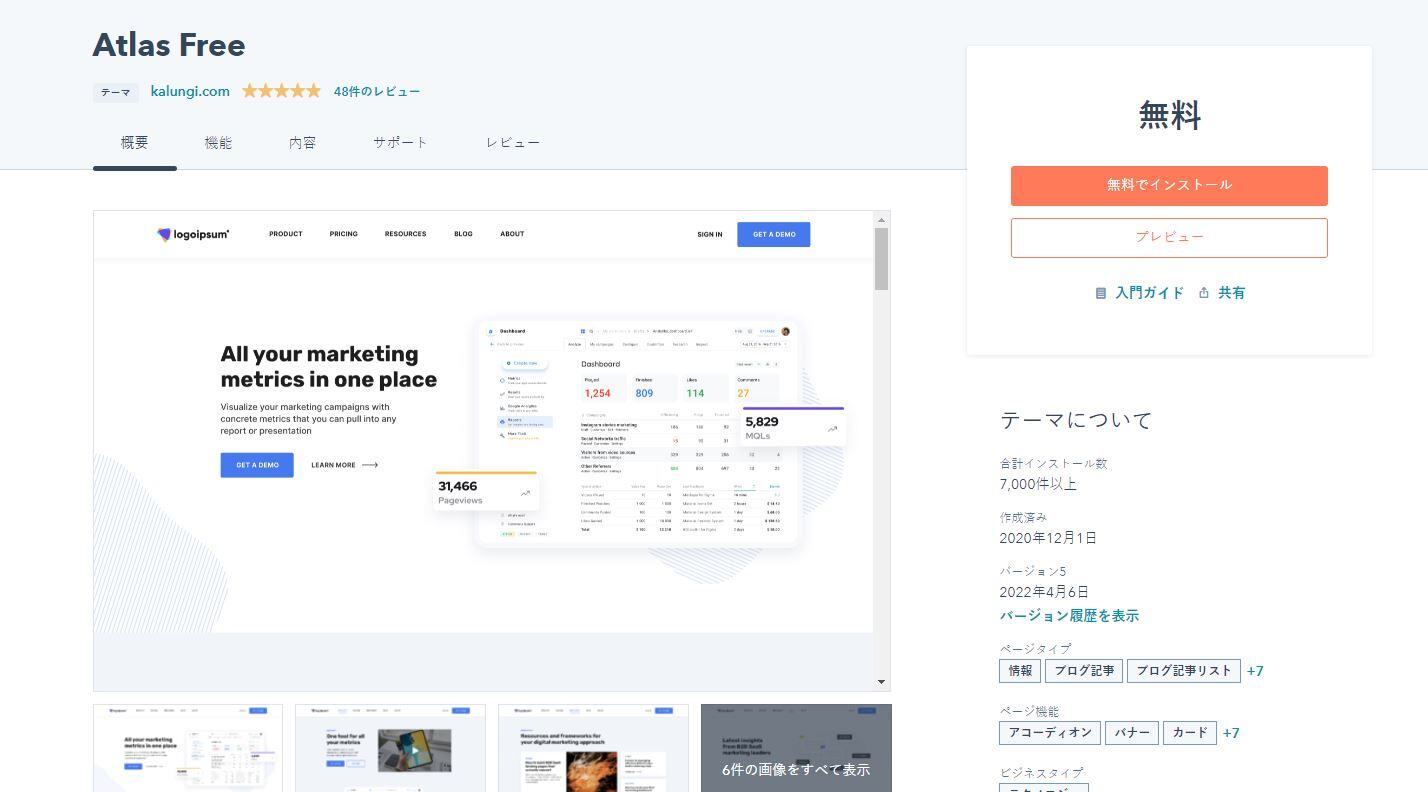Open the 内容 tab
This screenshot has height=792, width=1428.
click(302, 143)
